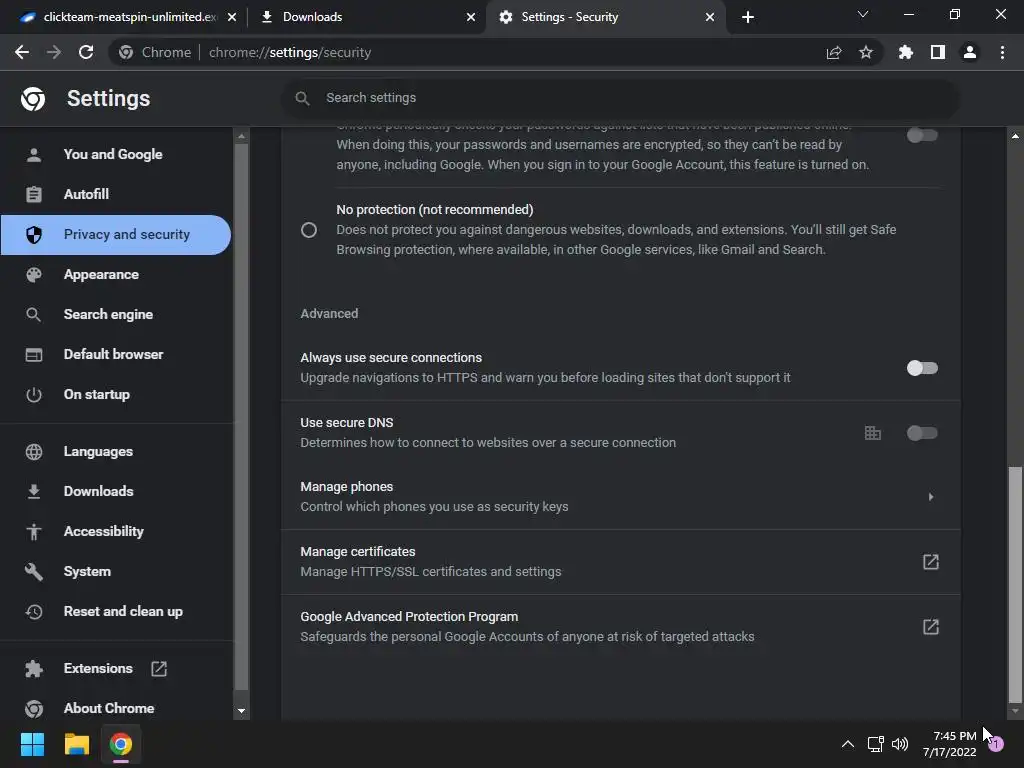Open the tab search dropdown chevron
This screenshot has width=1024, height=768.
coord(863,14)
